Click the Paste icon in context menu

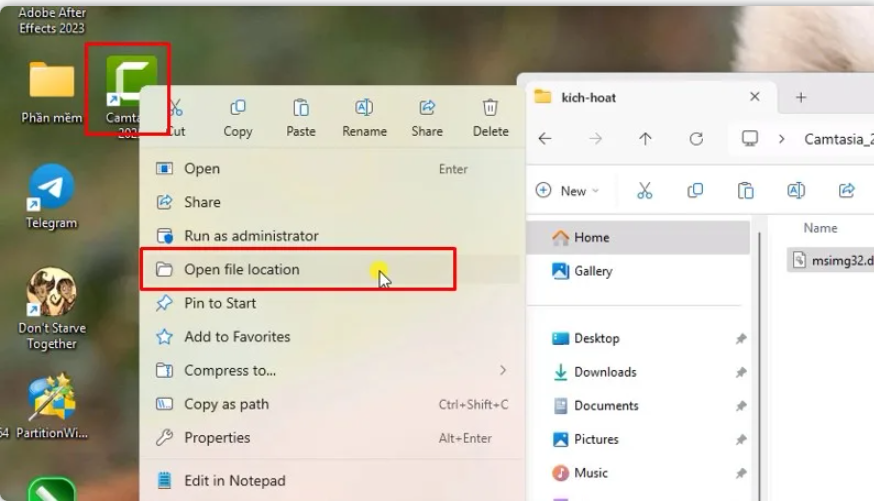click(x=301, y=108)
